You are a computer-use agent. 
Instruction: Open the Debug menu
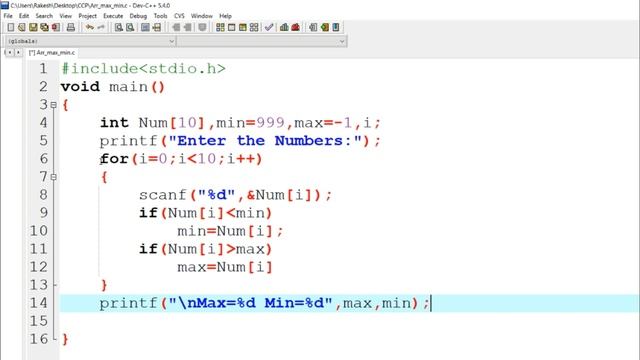pyautogui.click(x=138, y=16)
